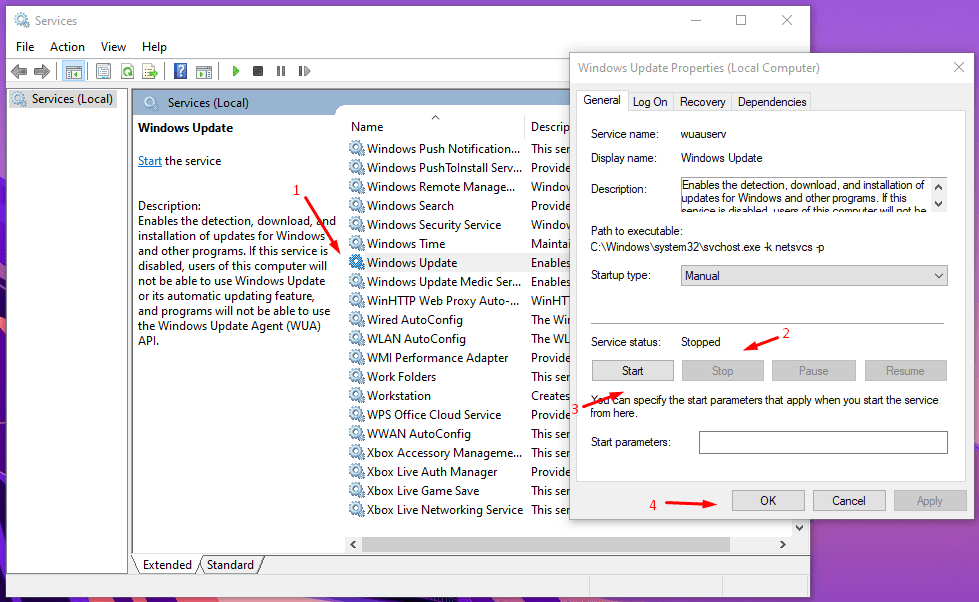Click the Cancel button
Screen dimensions: 979x602
coord(849,501)
